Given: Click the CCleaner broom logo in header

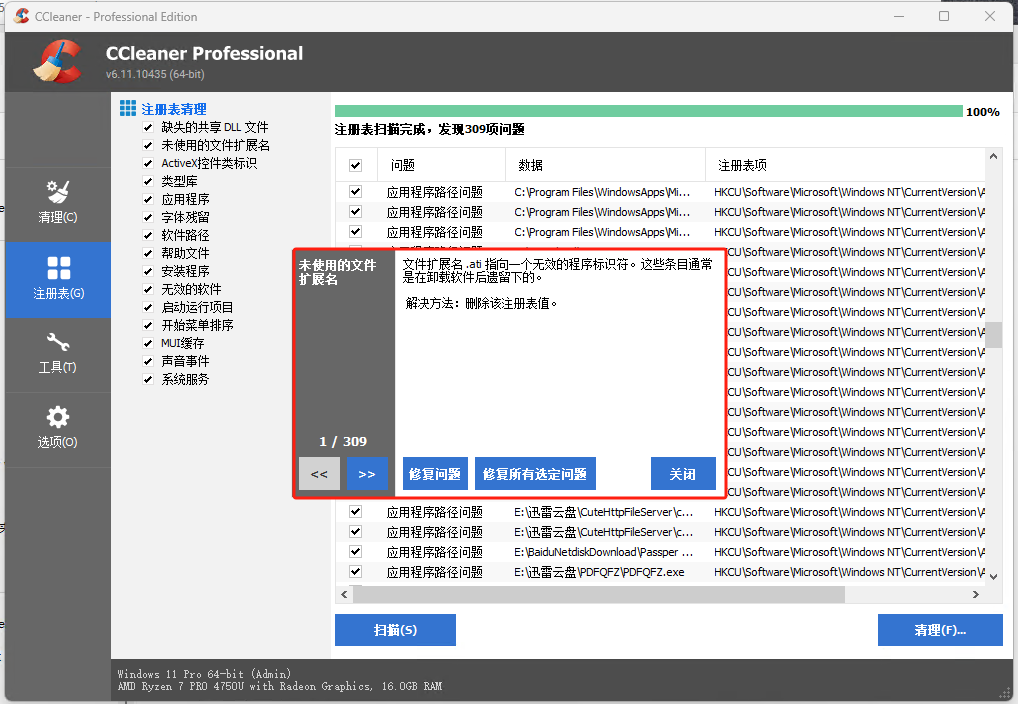Looking at the screenshot, I should click(58, 62).
